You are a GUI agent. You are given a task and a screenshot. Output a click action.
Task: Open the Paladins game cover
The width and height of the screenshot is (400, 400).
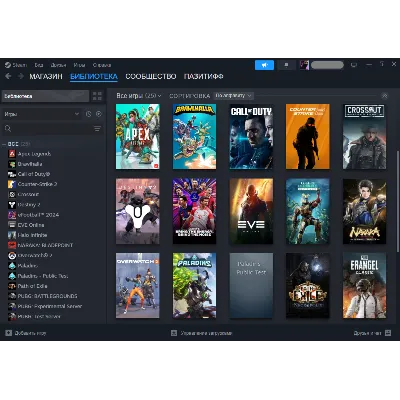tap(194, 285)
